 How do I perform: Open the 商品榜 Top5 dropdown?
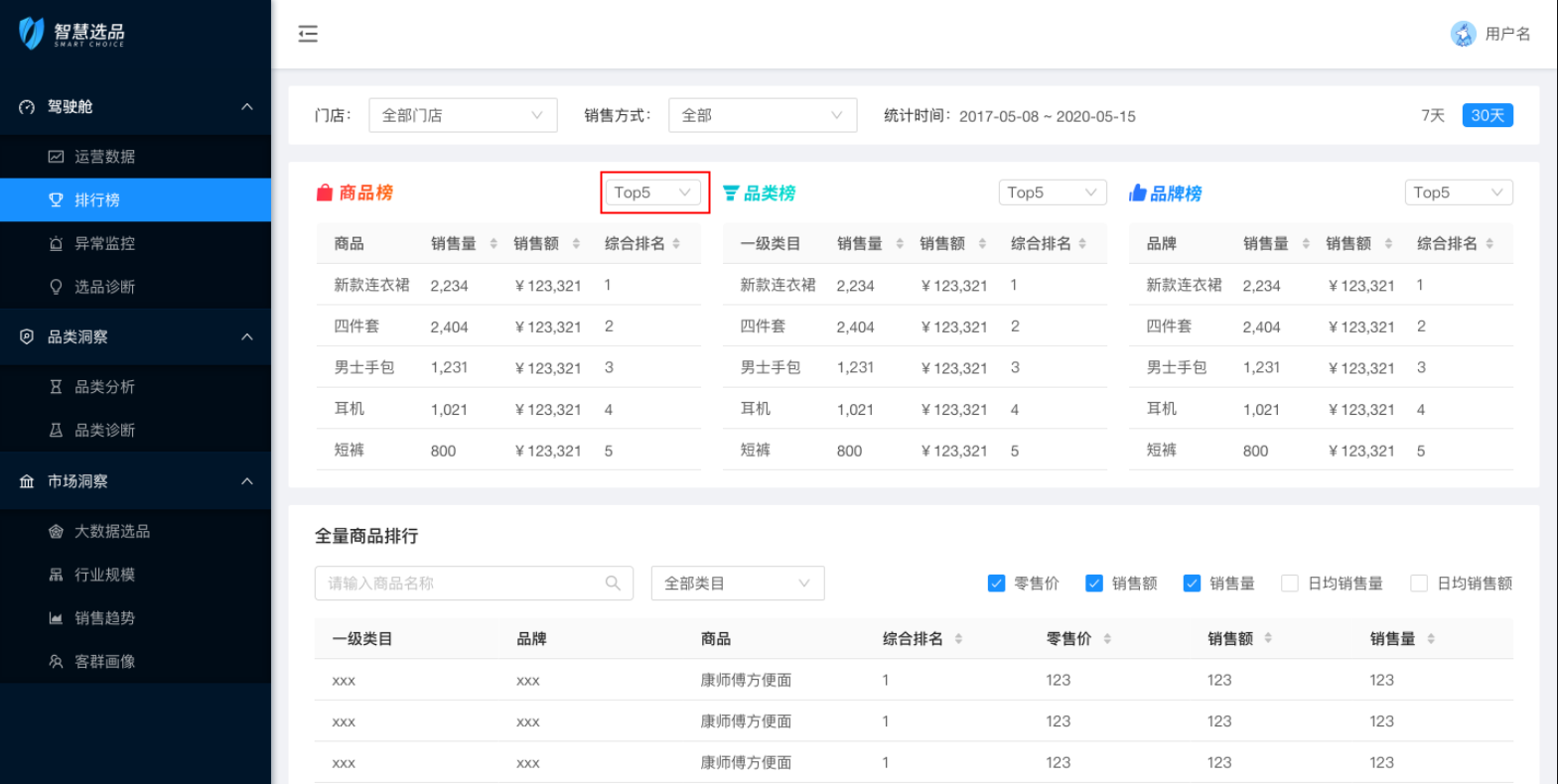click(652, 193)
